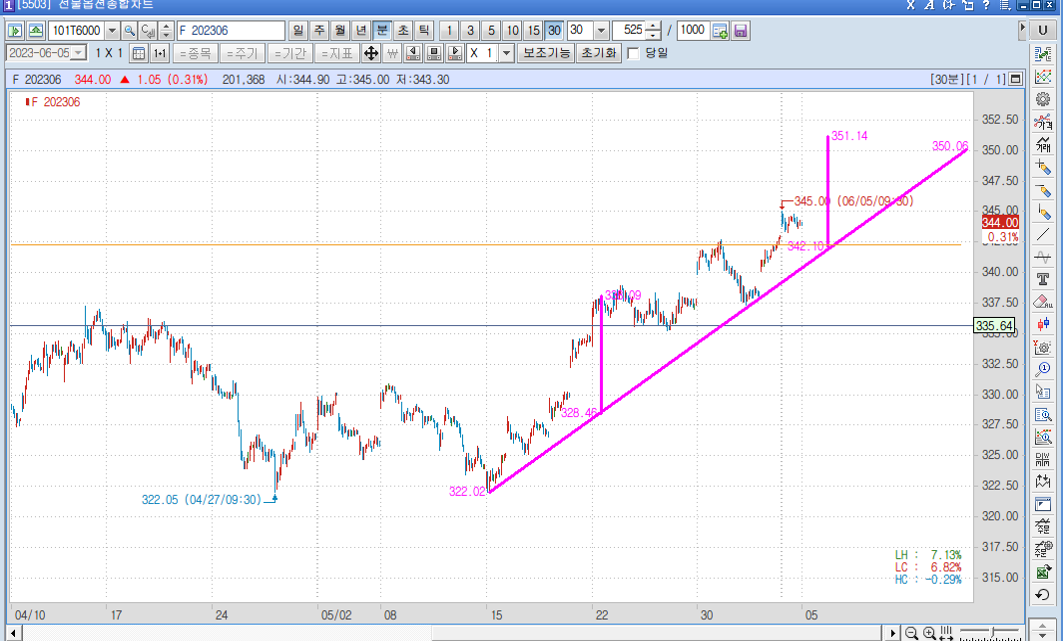
Task: Click the save floppy disk icon
Action: (740, 31)
